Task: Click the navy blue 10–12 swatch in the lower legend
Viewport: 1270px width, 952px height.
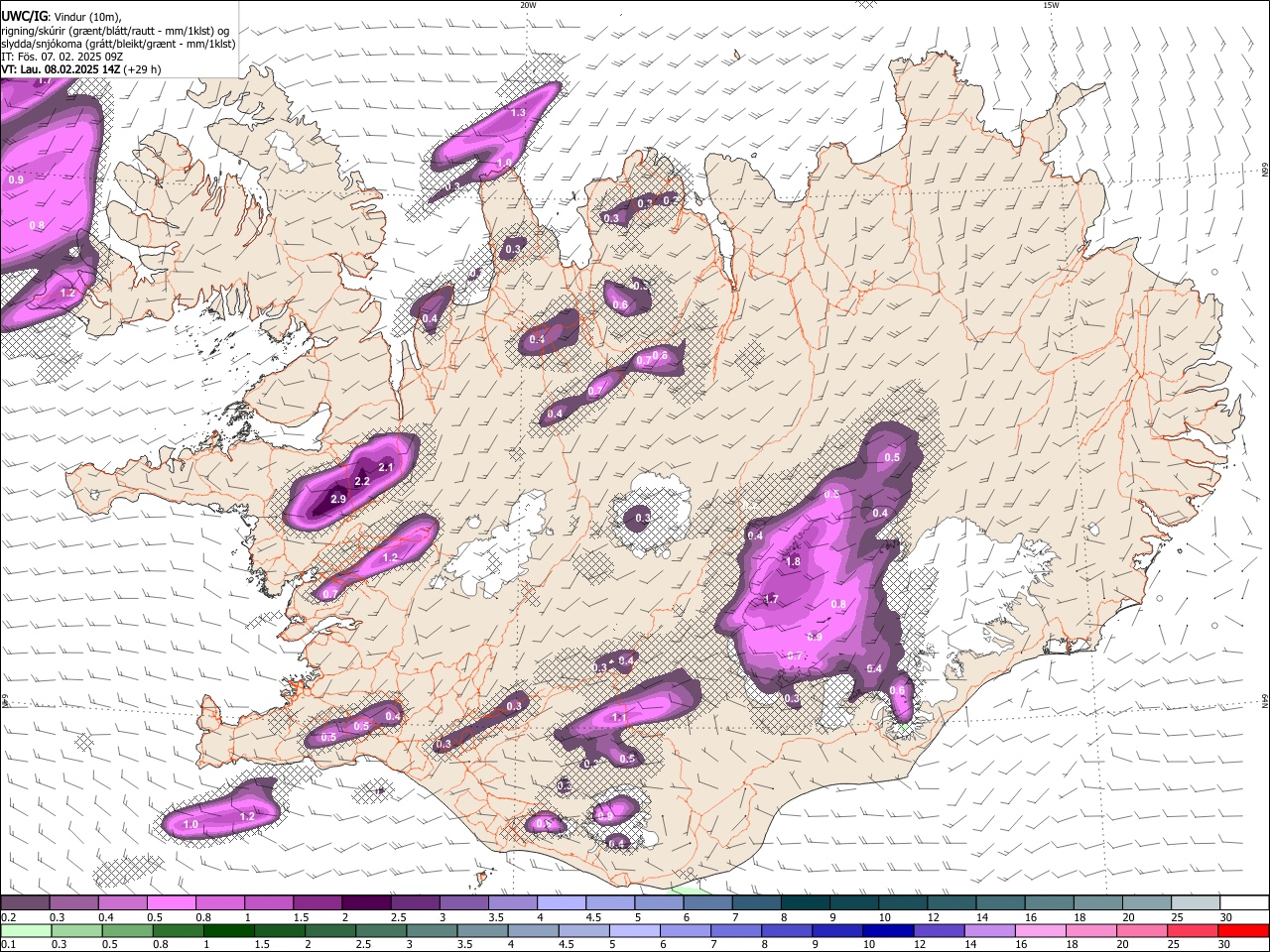Action: pos(888,931)
